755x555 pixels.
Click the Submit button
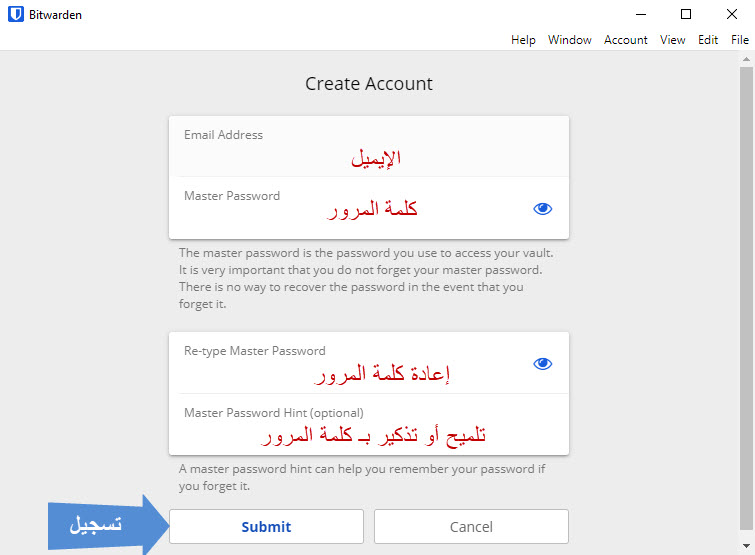coord(266,527)
